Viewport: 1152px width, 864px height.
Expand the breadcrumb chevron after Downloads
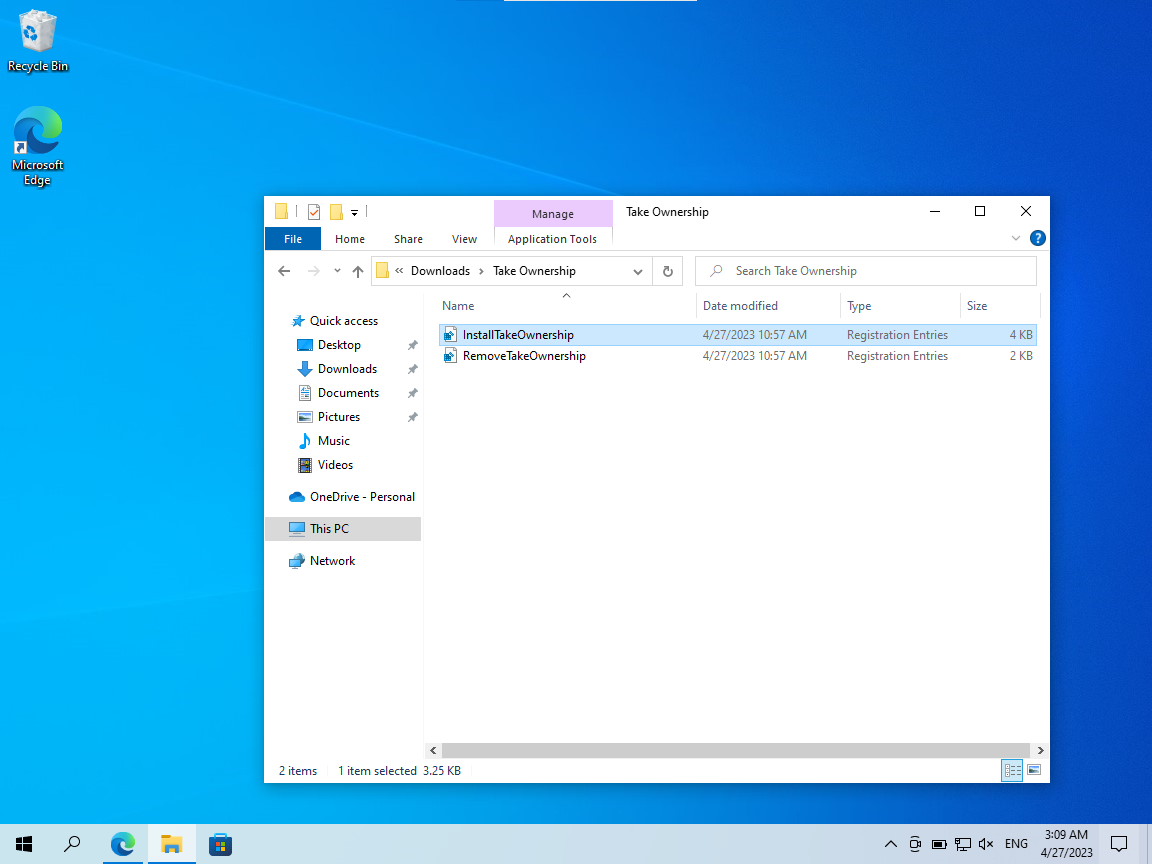[x=481, y=271]
